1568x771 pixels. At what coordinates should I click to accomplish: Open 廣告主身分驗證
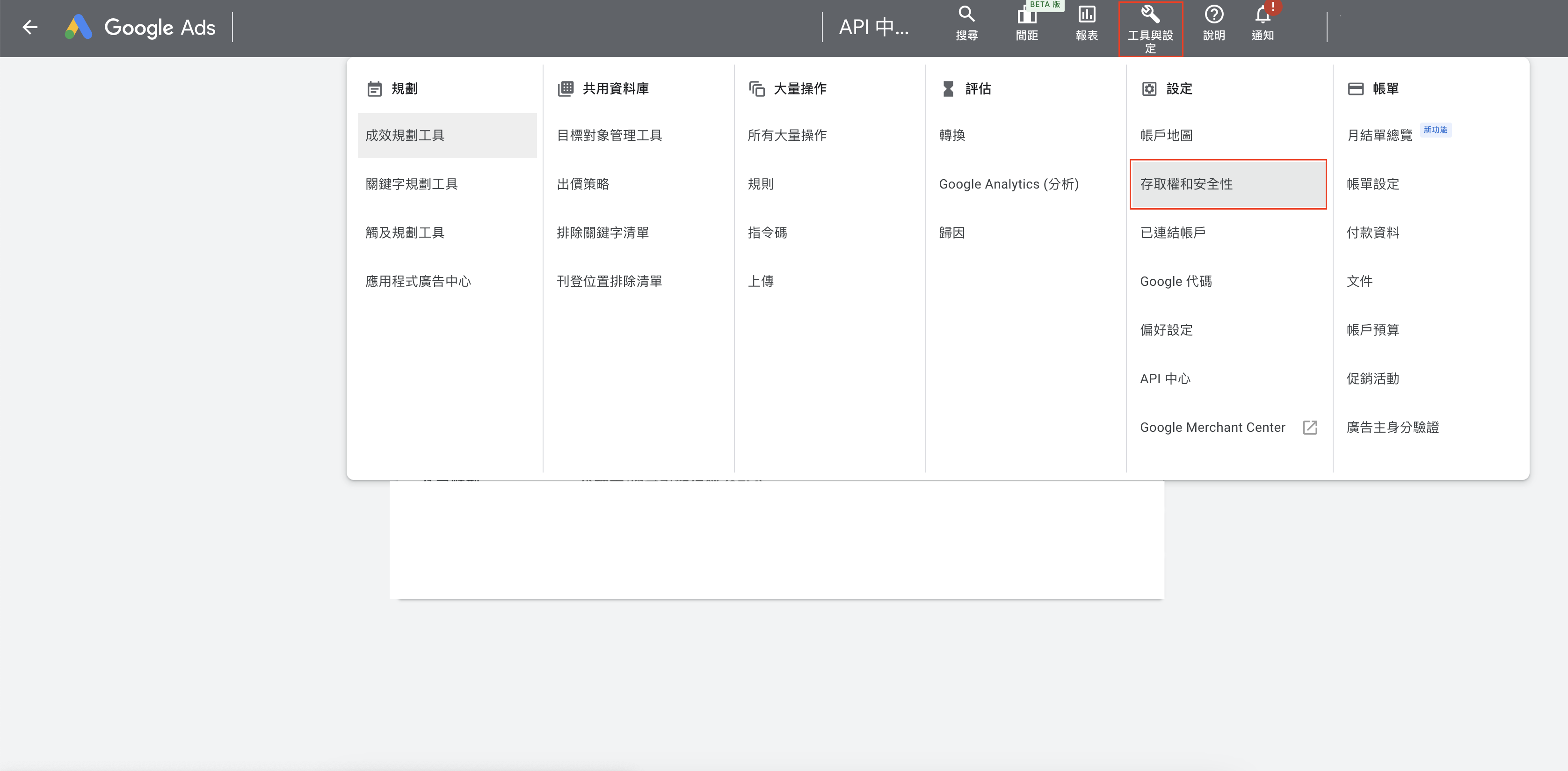1393,428
